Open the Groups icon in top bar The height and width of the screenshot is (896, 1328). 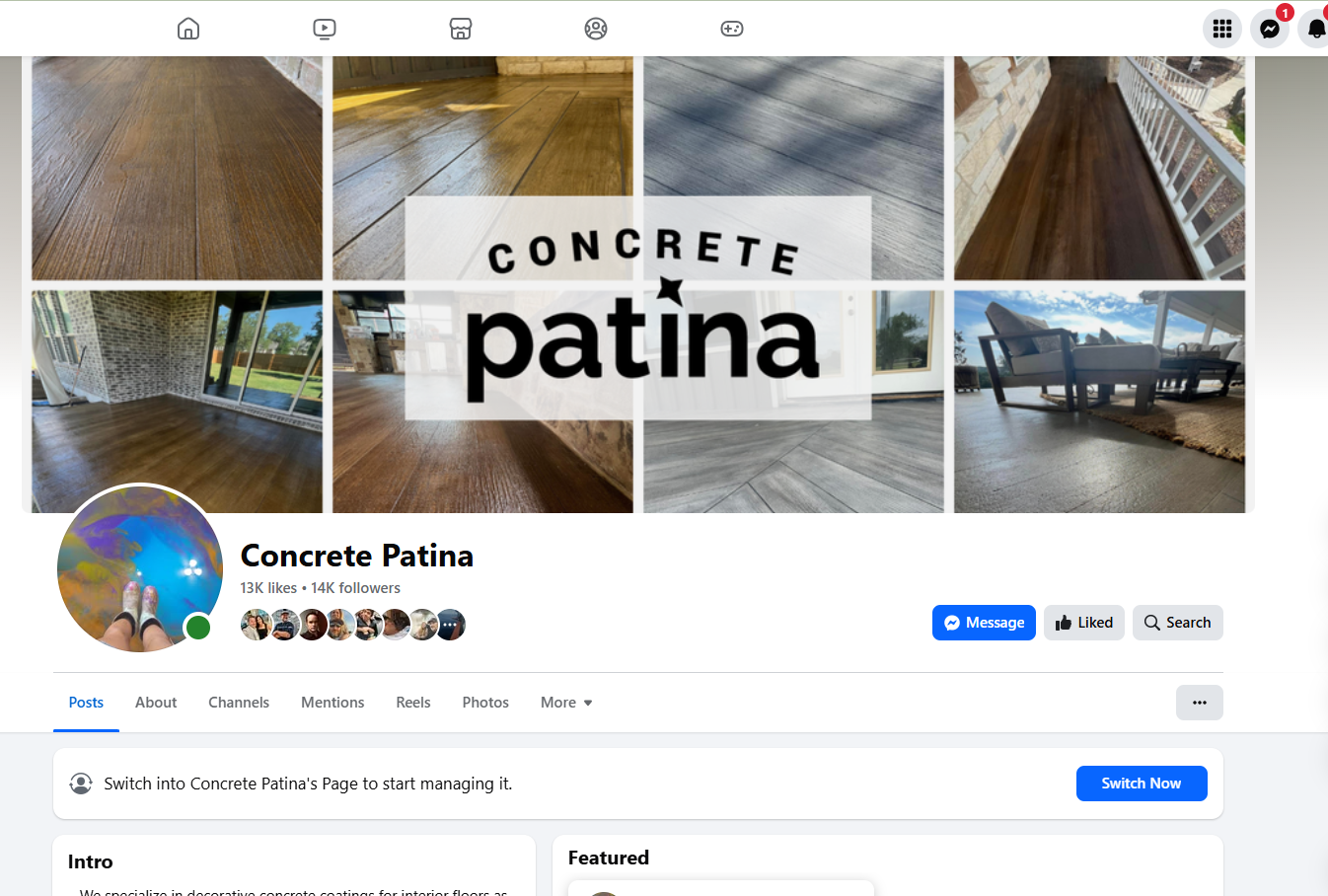pyautogui.click(x=596, y=29)
